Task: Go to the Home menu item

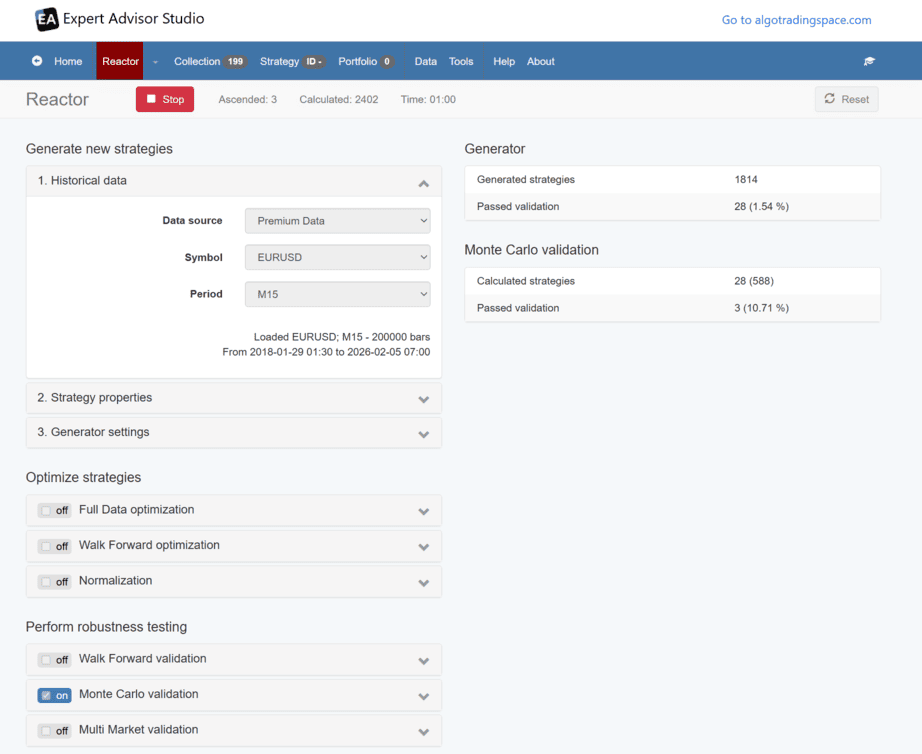Action: click(68, 62)
